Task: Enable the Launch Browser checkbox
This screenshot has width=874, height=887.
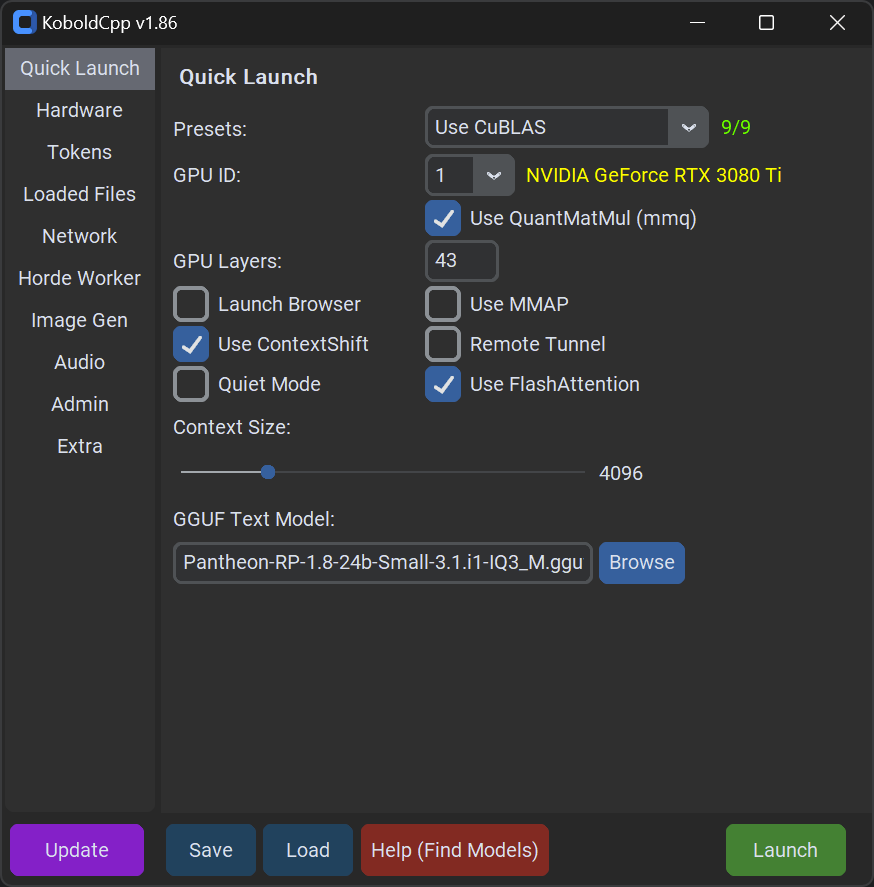Action: 191,304
